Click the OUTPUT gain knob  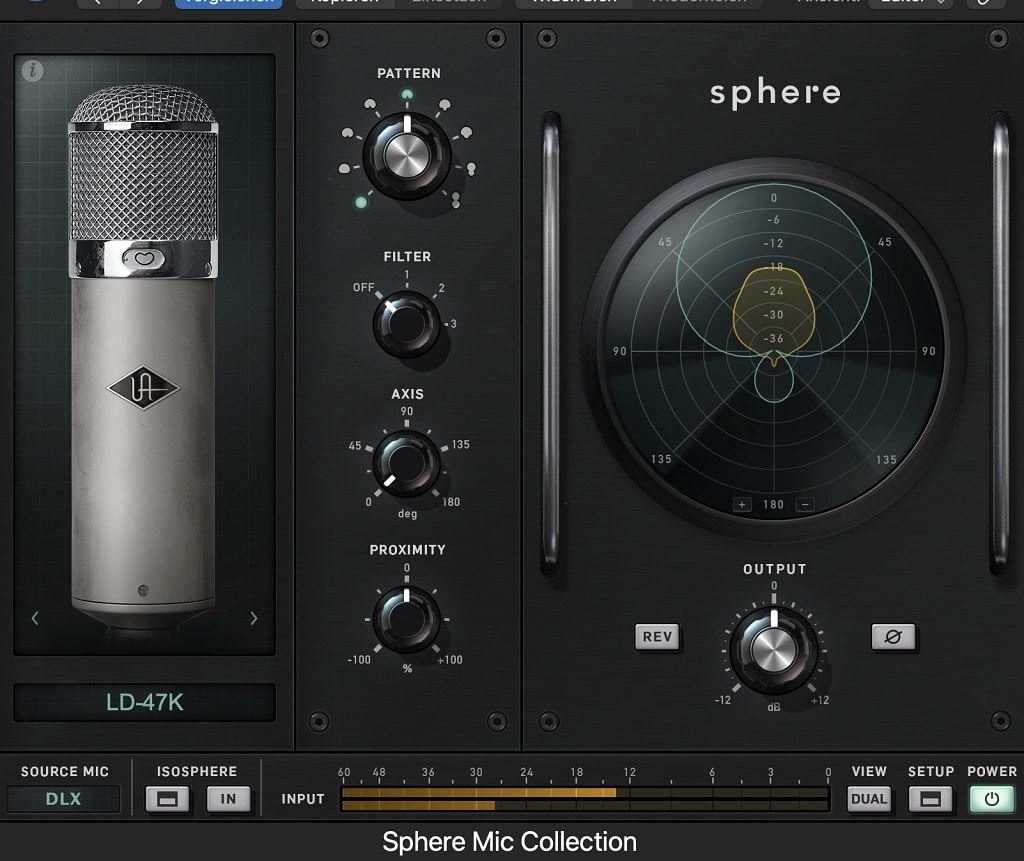(773, 650)
